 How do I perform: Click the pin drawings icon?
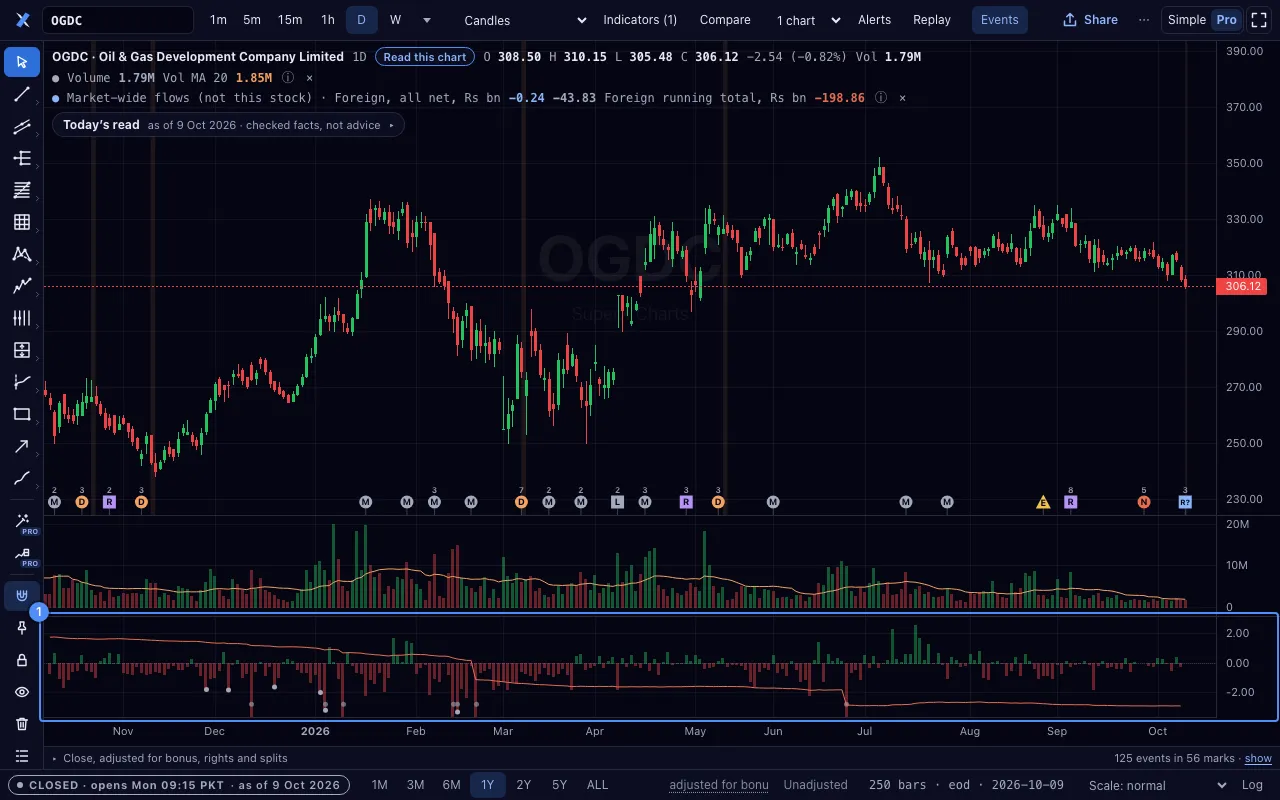point(22,628)
